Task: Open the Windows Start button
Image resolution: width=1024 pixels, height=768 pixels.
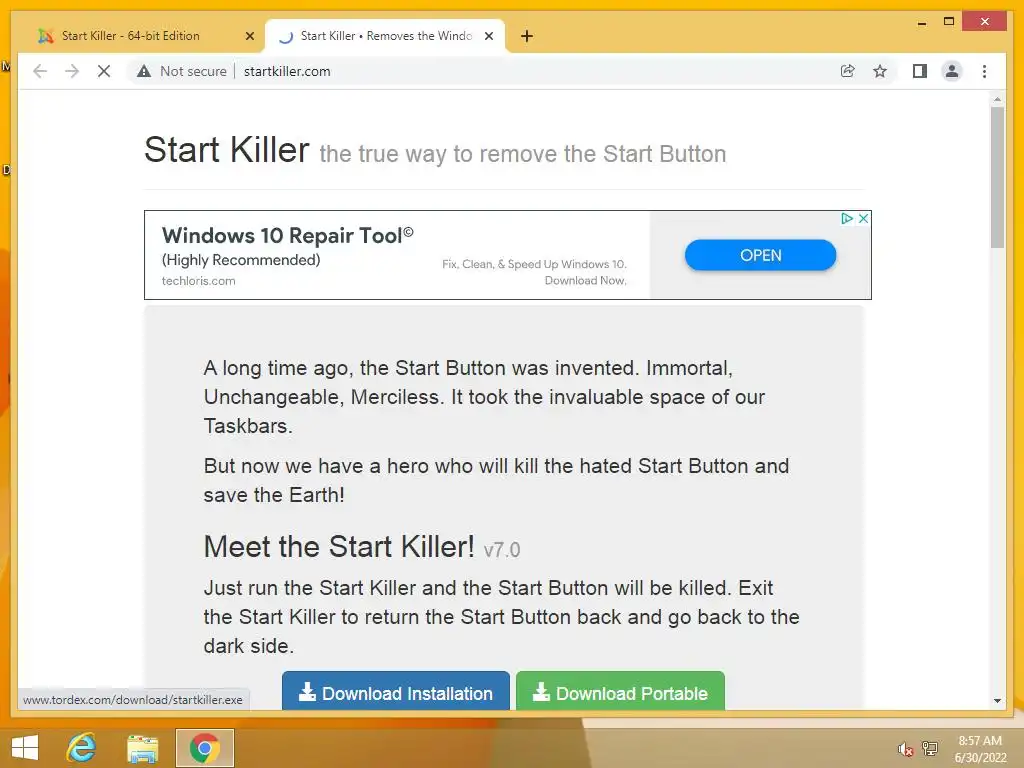Action: click(25, 748)
